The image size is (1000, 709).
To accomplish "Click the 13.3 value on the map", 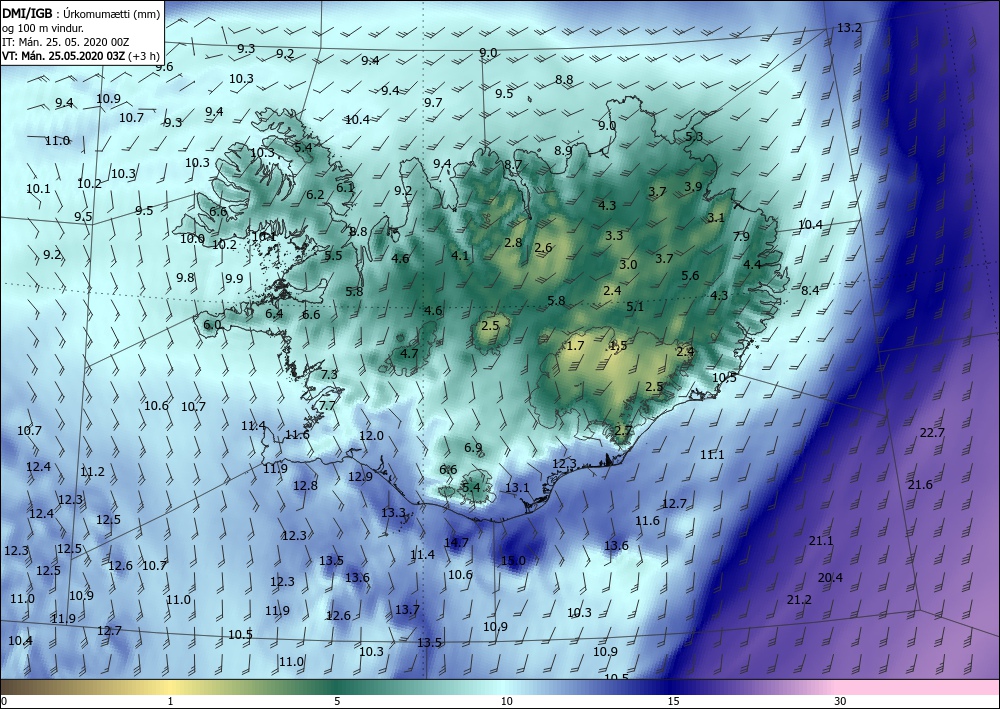I will click(x=393, y=512).
